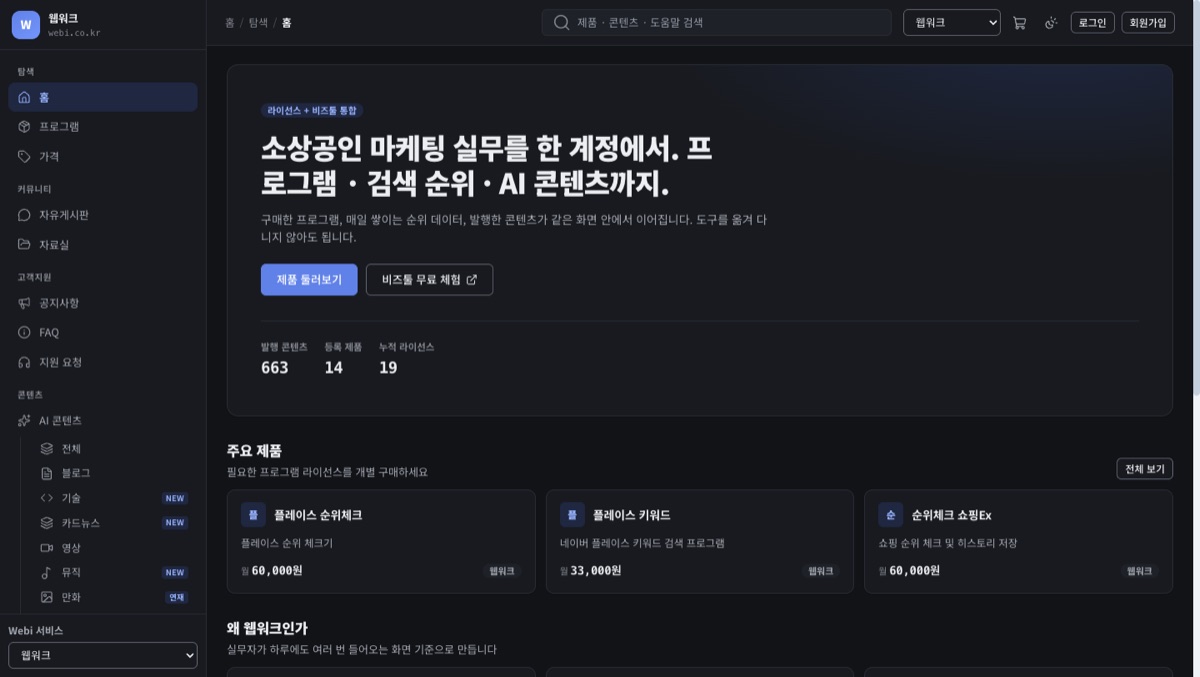Click the headset icon beside 지원 요청
Viewport: 1200px width, 677px height.
[25, 362]
